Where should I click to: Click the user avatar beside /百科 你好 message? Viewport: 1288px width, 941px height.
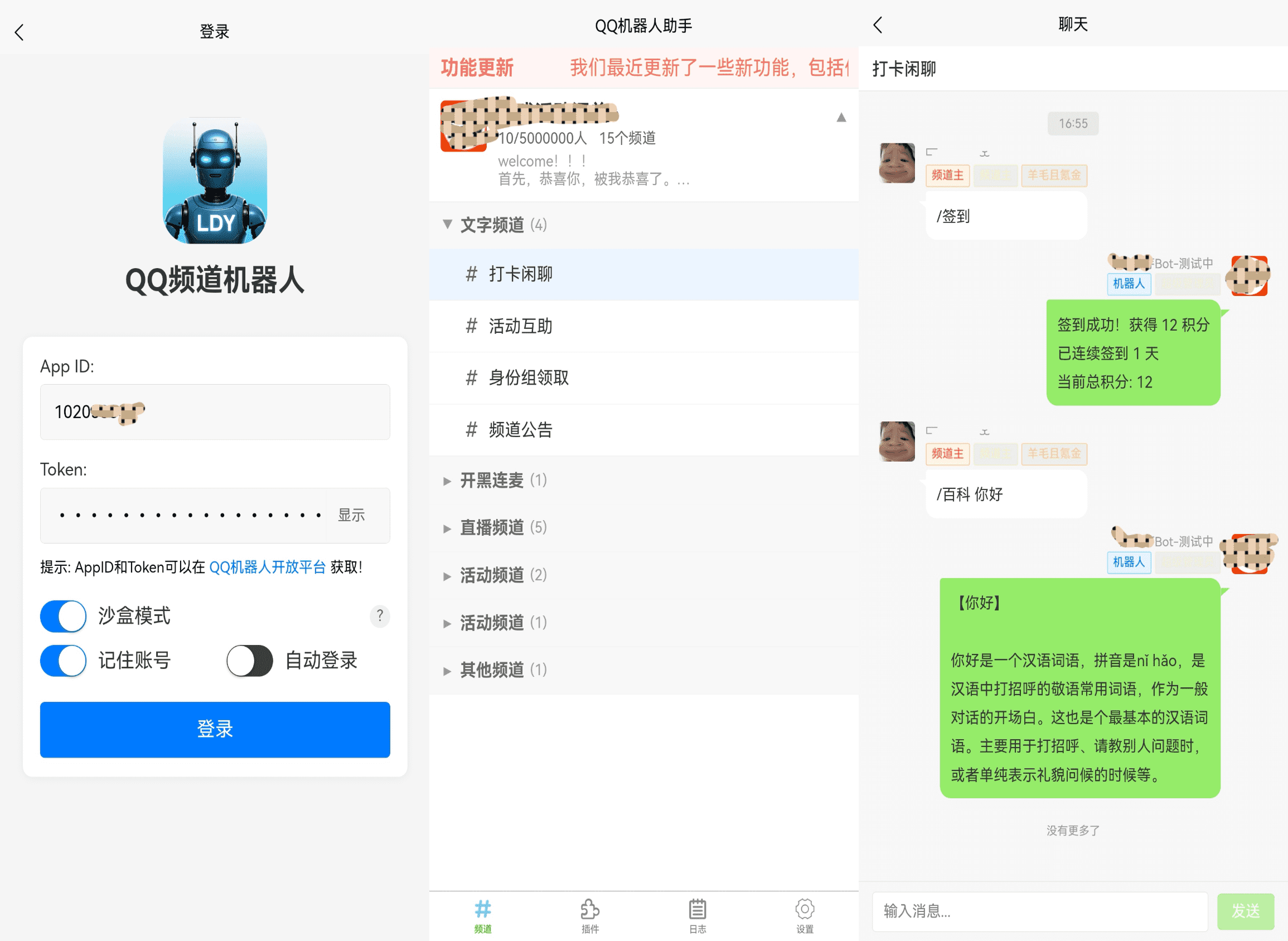897,442
